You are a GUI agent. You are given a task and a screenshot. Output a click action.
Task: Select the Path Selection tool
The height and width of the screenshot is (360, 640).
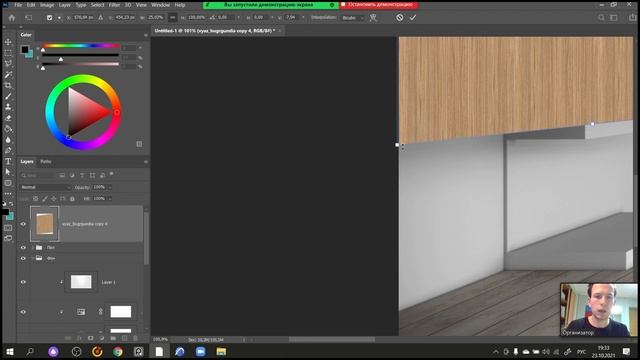point(8,172)
